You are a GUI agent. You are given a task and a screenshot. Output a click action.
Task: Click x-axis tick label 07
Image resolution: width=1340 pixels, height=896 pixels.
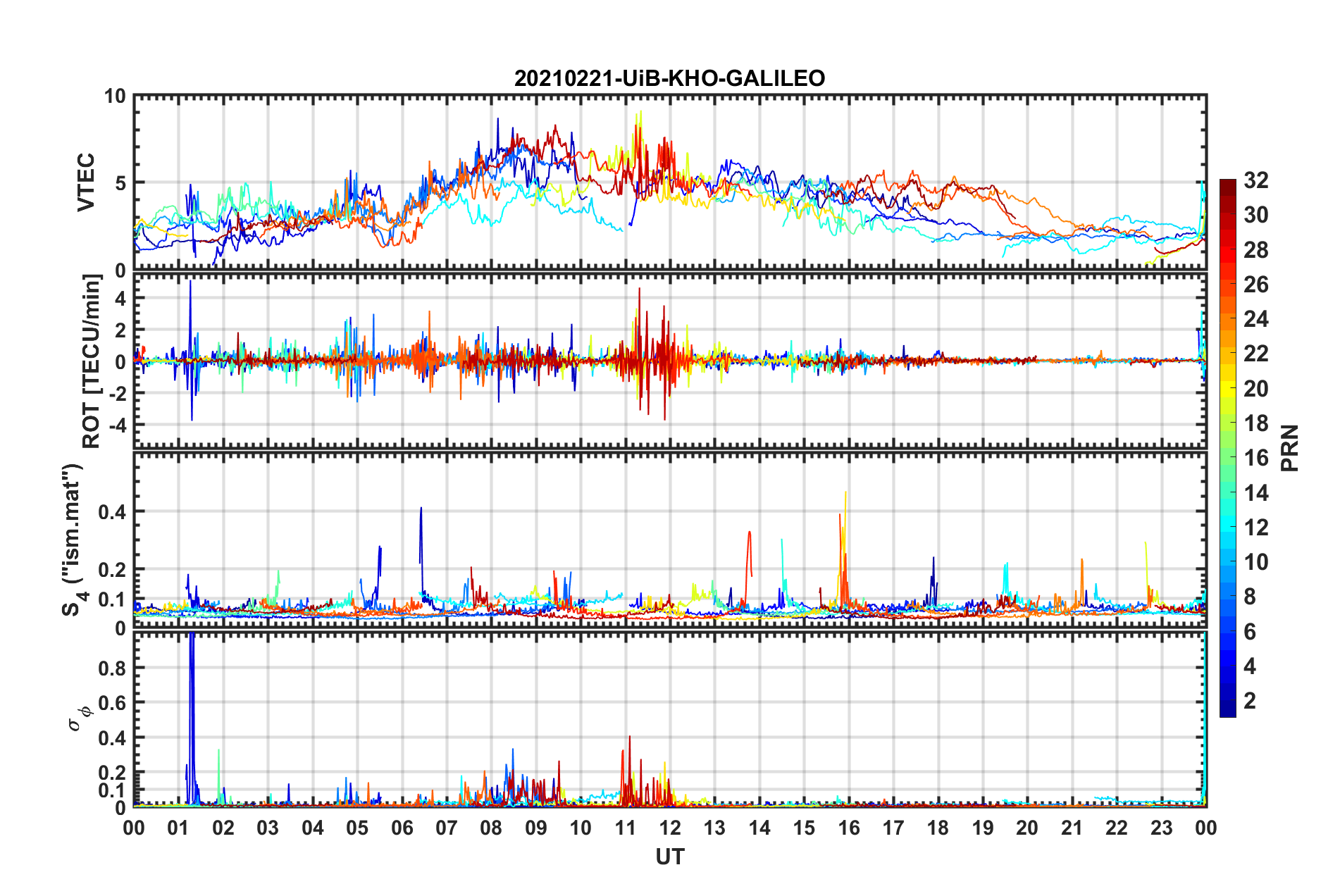click(447, 828)
